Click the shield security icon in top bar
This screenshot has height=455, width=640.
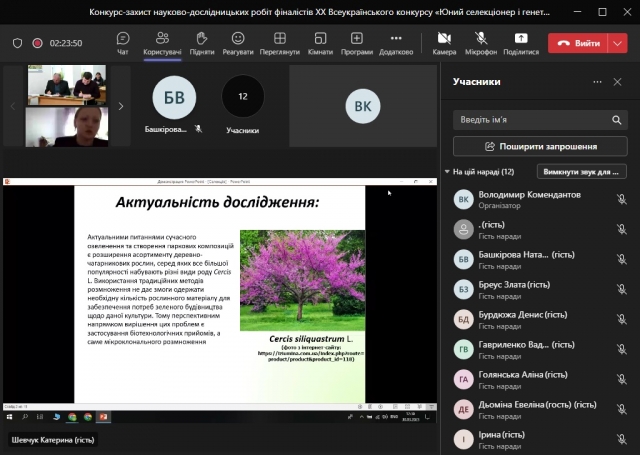[x=17, y=43]
